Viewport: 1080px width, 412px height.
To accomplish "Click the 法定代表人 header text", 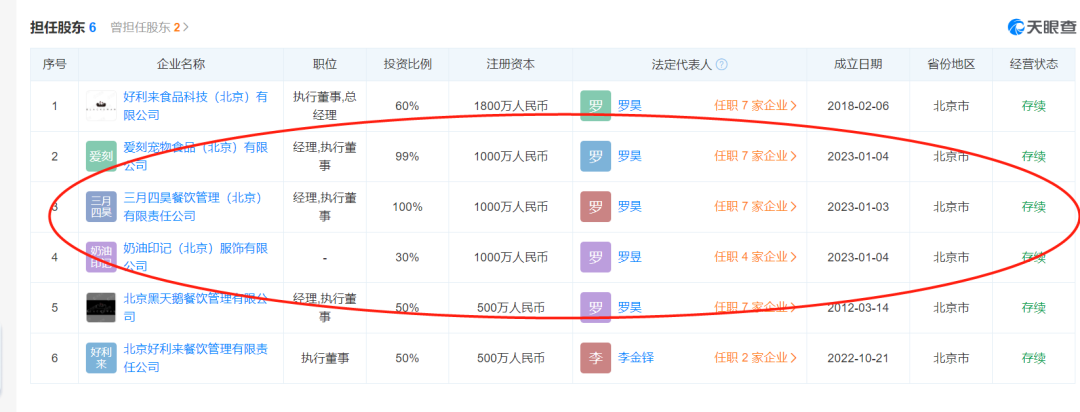I will (682, 65).
